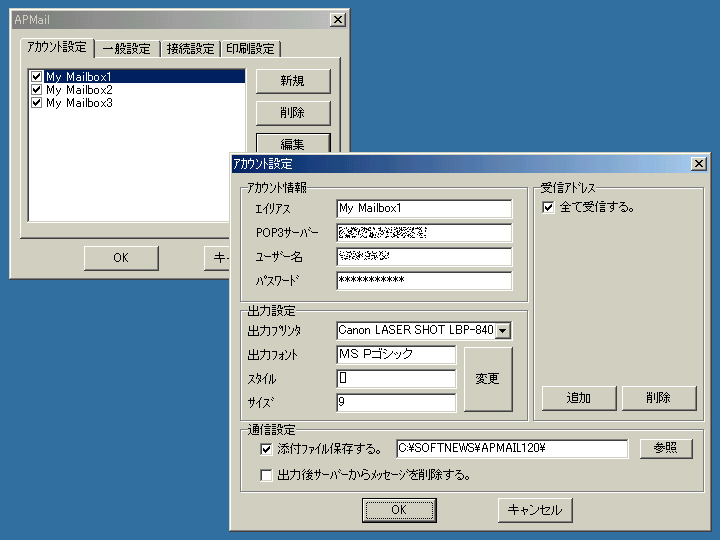Image resolution: width=720 pixels, height=540 pixels.
Task: Toggle the My Mailbox2 checkbox
Action: (x=37, y=90)
